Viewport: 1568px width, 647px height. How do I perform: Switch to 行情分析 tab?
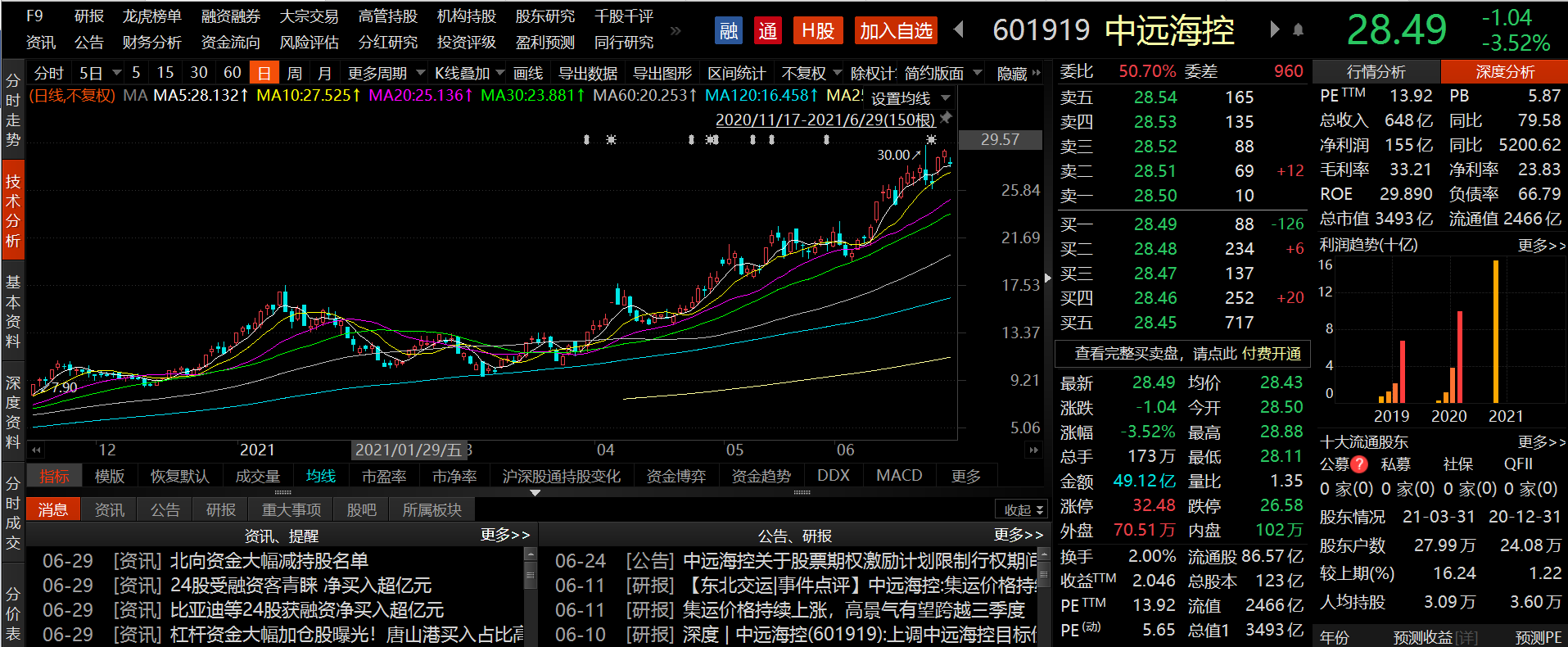1376,72
